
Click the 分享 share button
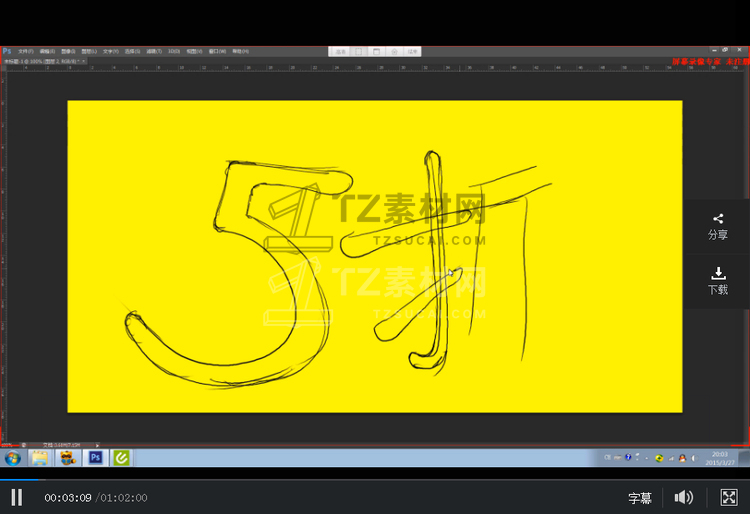tap(717, 227)
